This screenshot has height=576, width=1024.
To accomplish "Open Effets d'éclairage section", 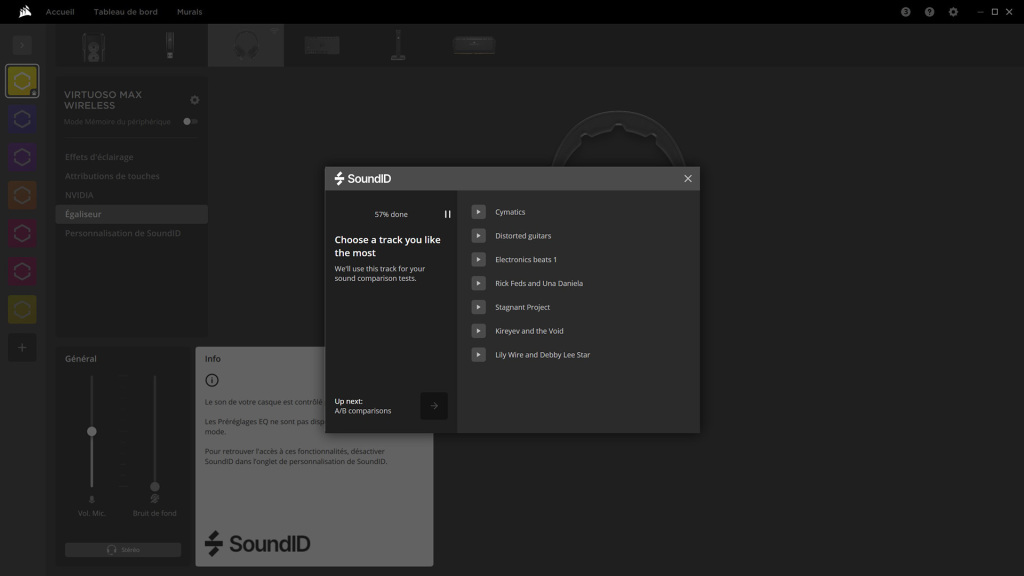I will point(99,157).
